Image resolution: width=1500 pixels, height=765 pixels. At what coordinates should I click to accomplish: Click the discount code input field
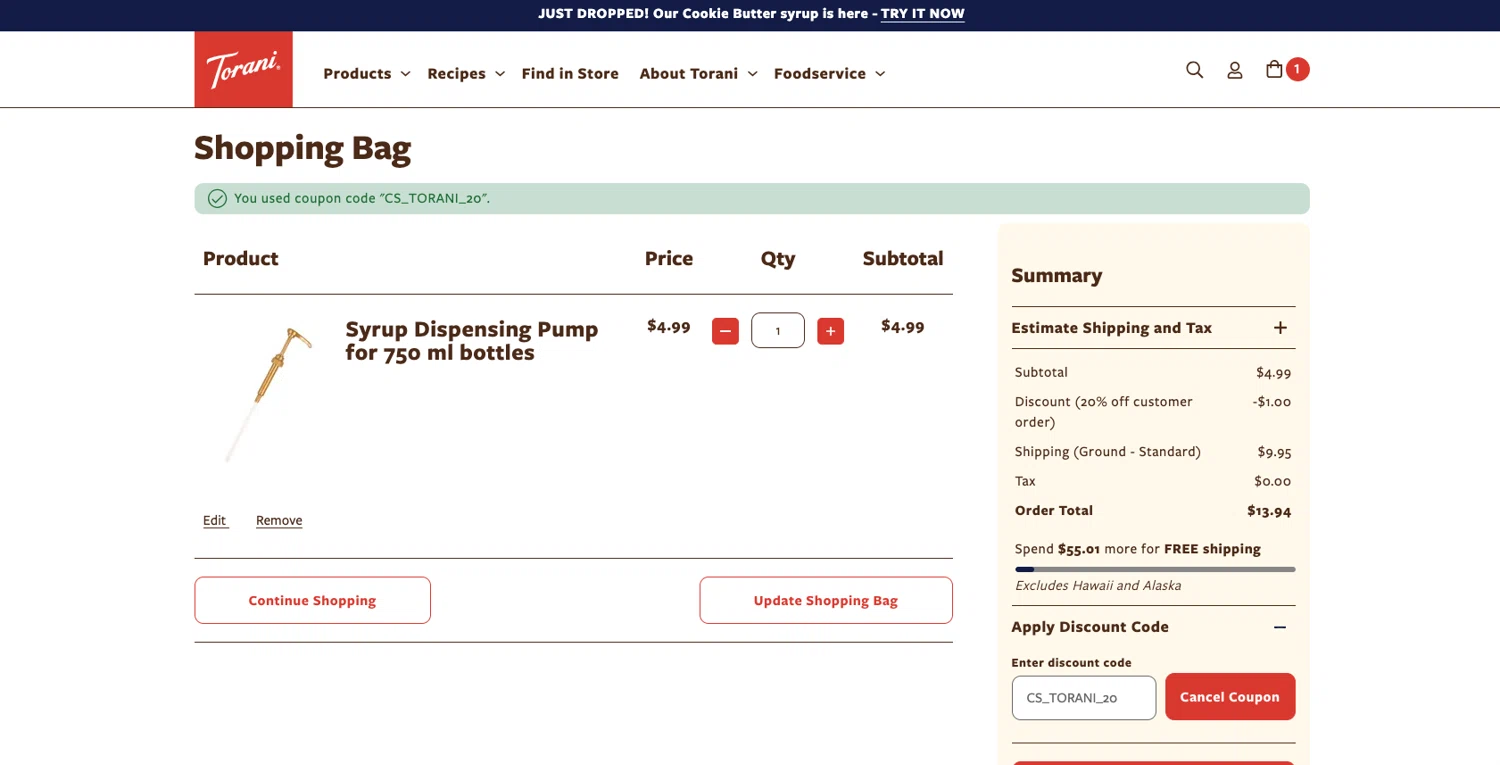click(1084, 698)
